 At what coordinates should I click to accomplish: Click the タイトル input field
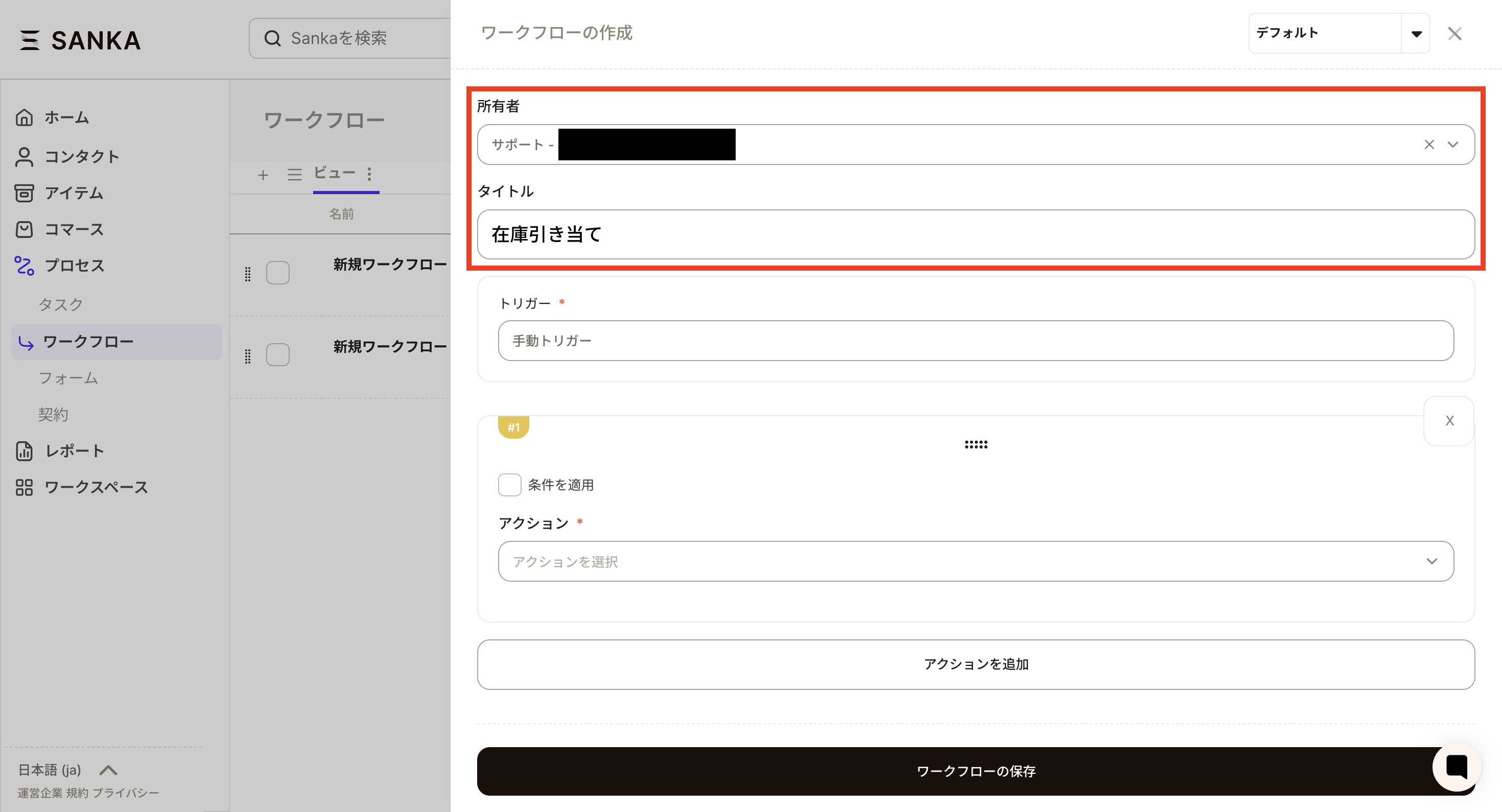pos(975,234)
